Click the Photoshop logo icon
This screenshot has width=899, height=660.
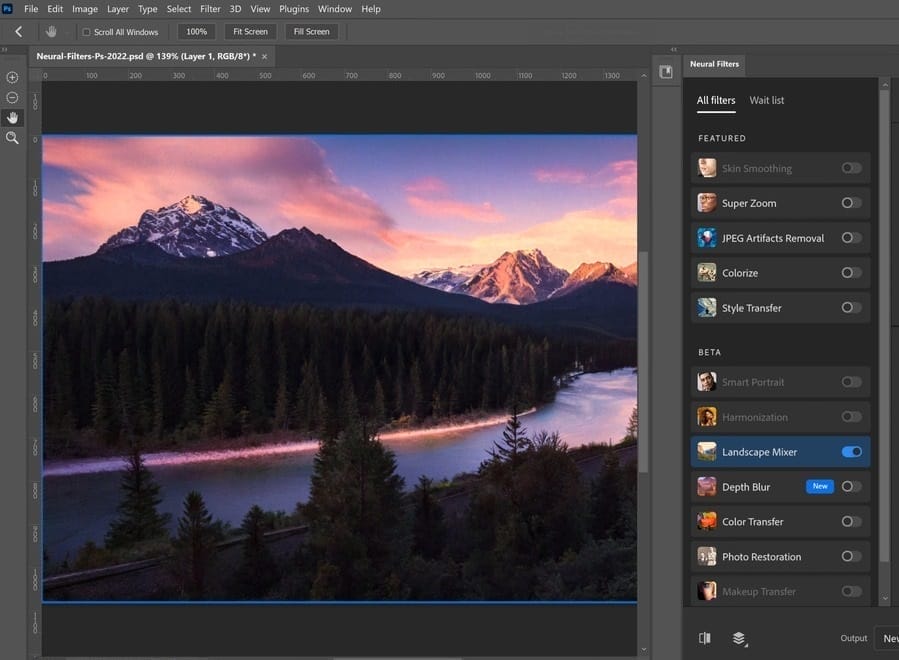10,8
